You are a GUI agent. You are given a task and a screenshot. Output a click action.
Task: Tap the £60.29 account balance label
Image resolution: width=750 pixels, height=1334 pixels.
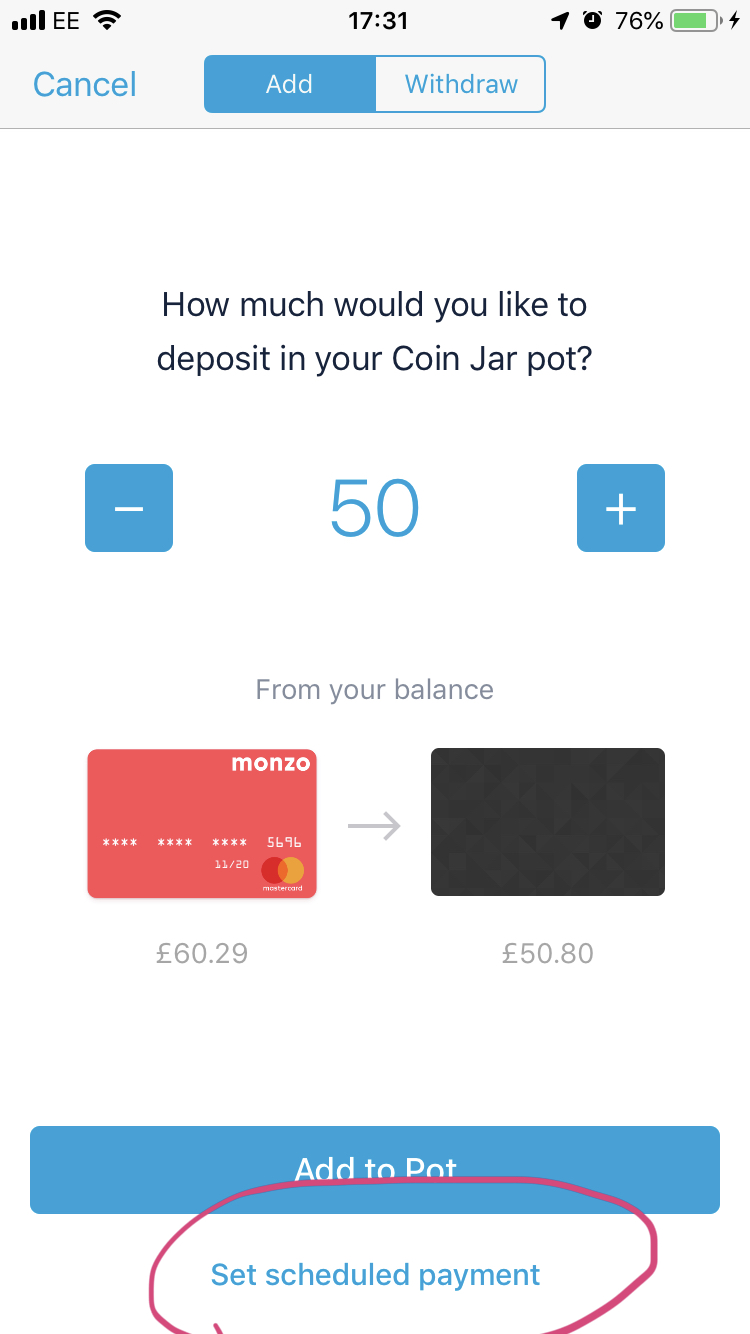click(x=202, y=953)
